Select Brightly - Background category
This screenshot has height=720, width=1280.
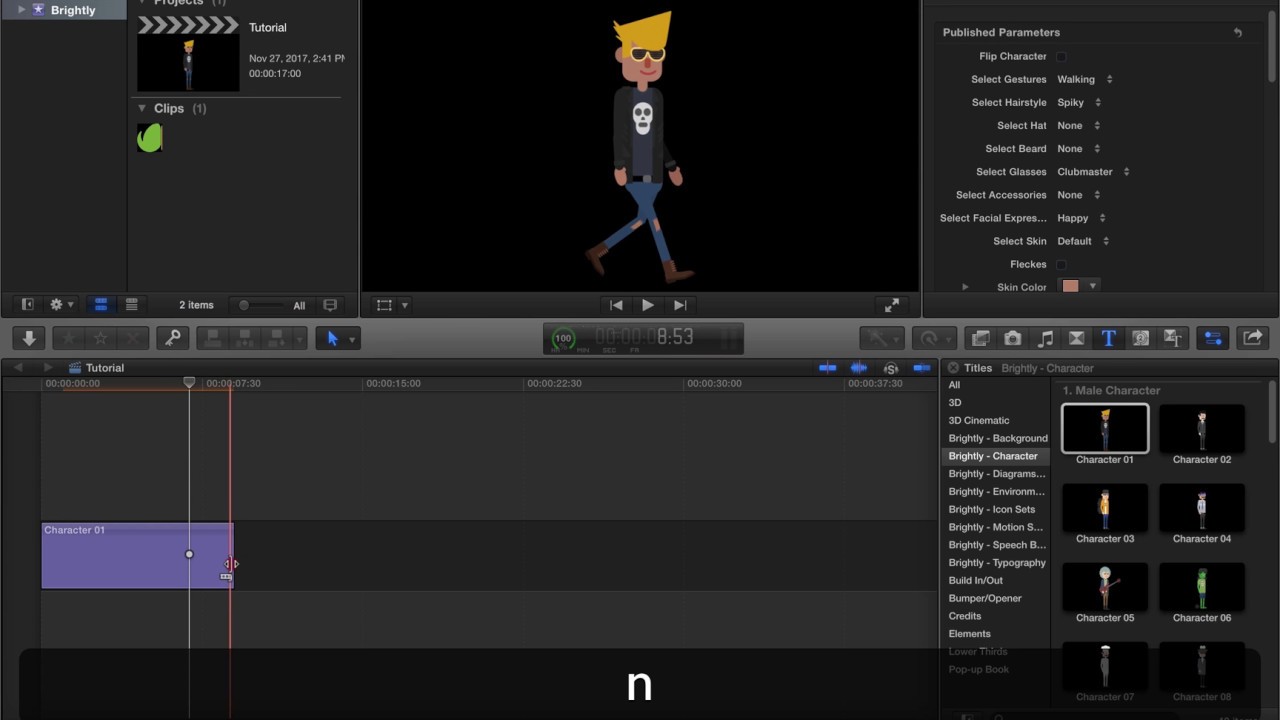(x=998, y=438)
